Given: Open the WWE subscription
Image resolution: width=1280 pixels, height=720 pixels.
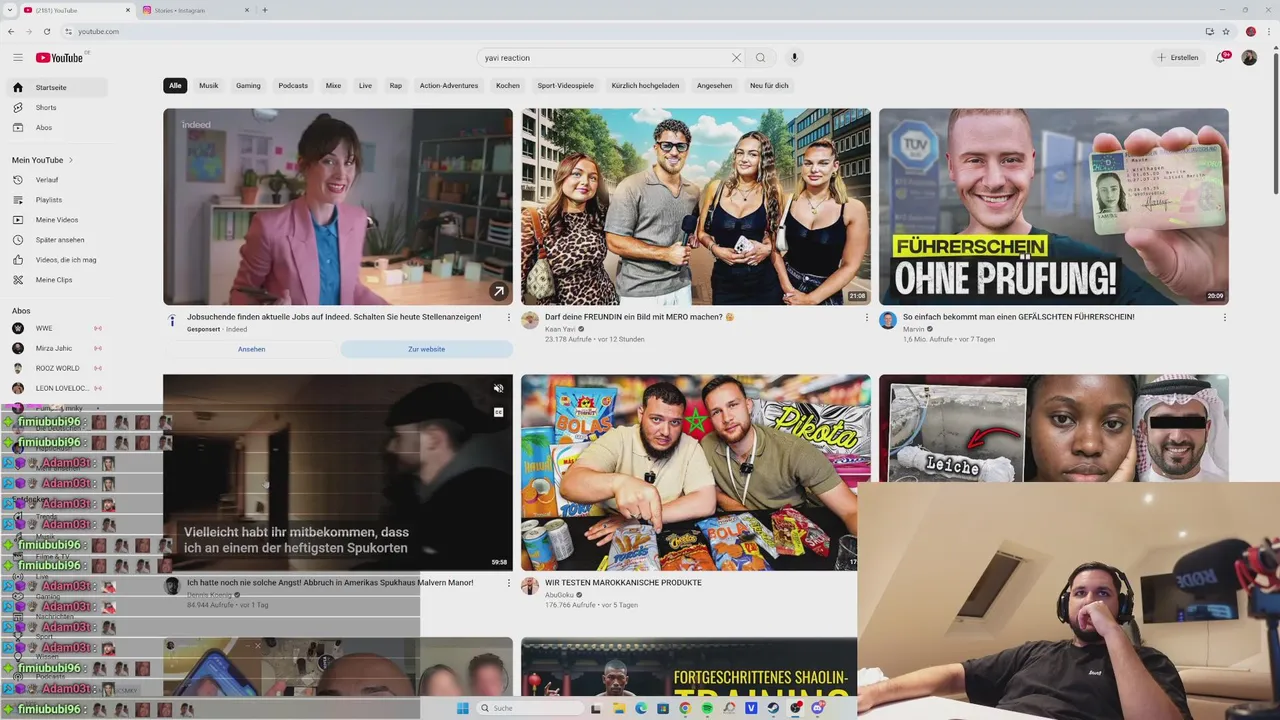Looking at the screenshot, I should (58, 328).
